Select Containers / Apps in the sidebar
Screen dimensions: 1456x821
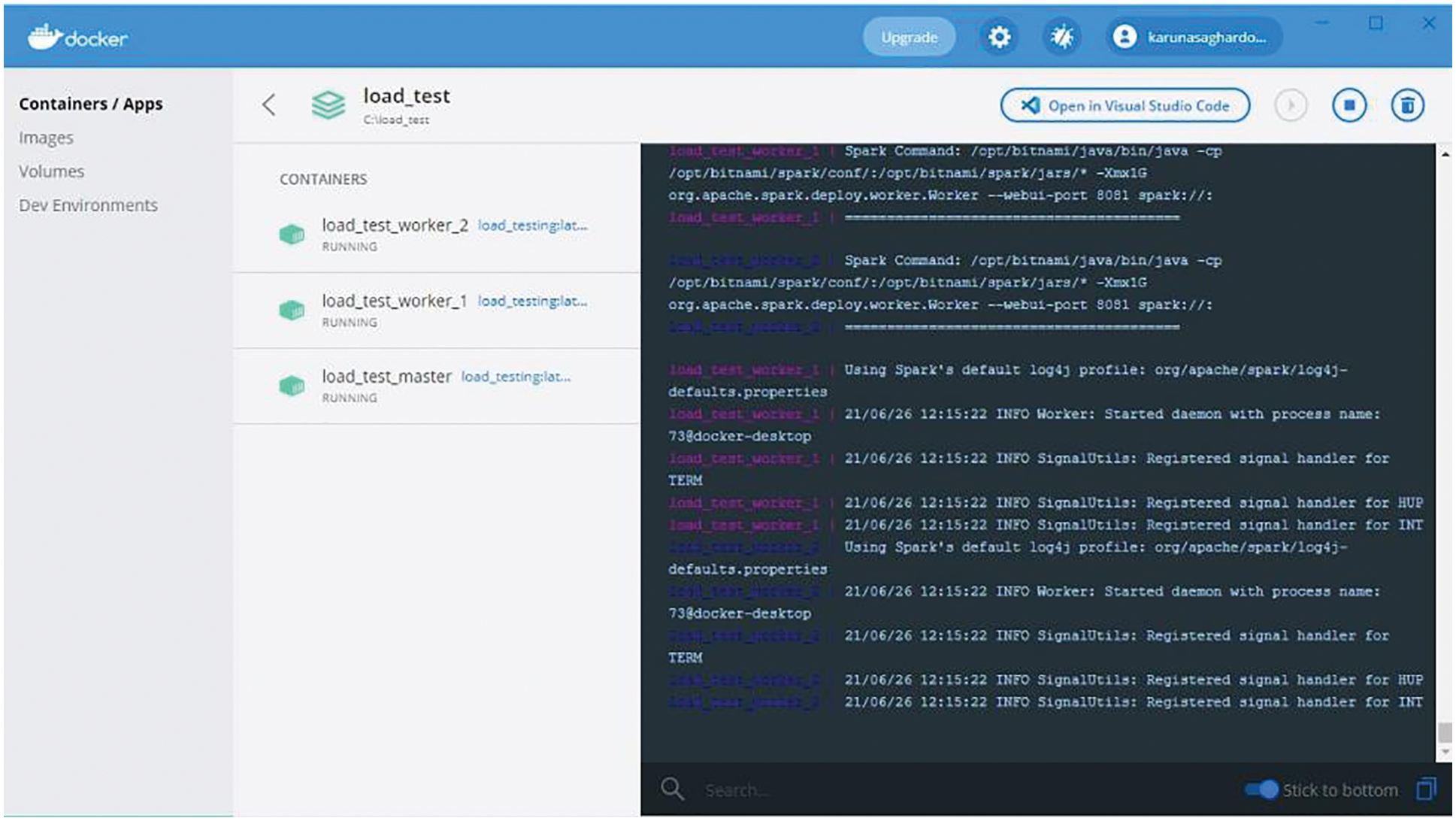[90, 104]
